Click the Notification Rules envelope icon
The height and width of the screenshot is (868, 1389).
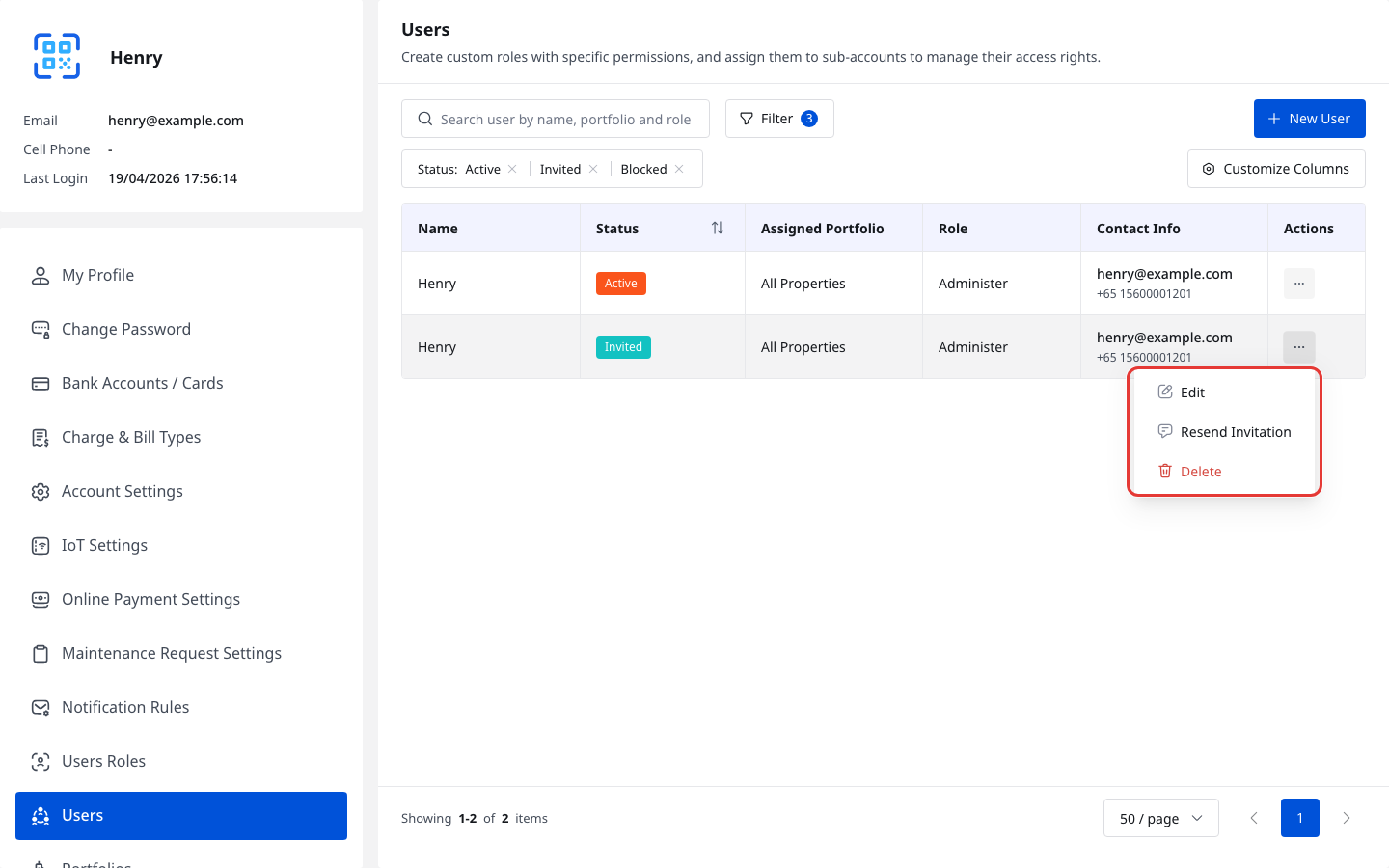[41, 708]
